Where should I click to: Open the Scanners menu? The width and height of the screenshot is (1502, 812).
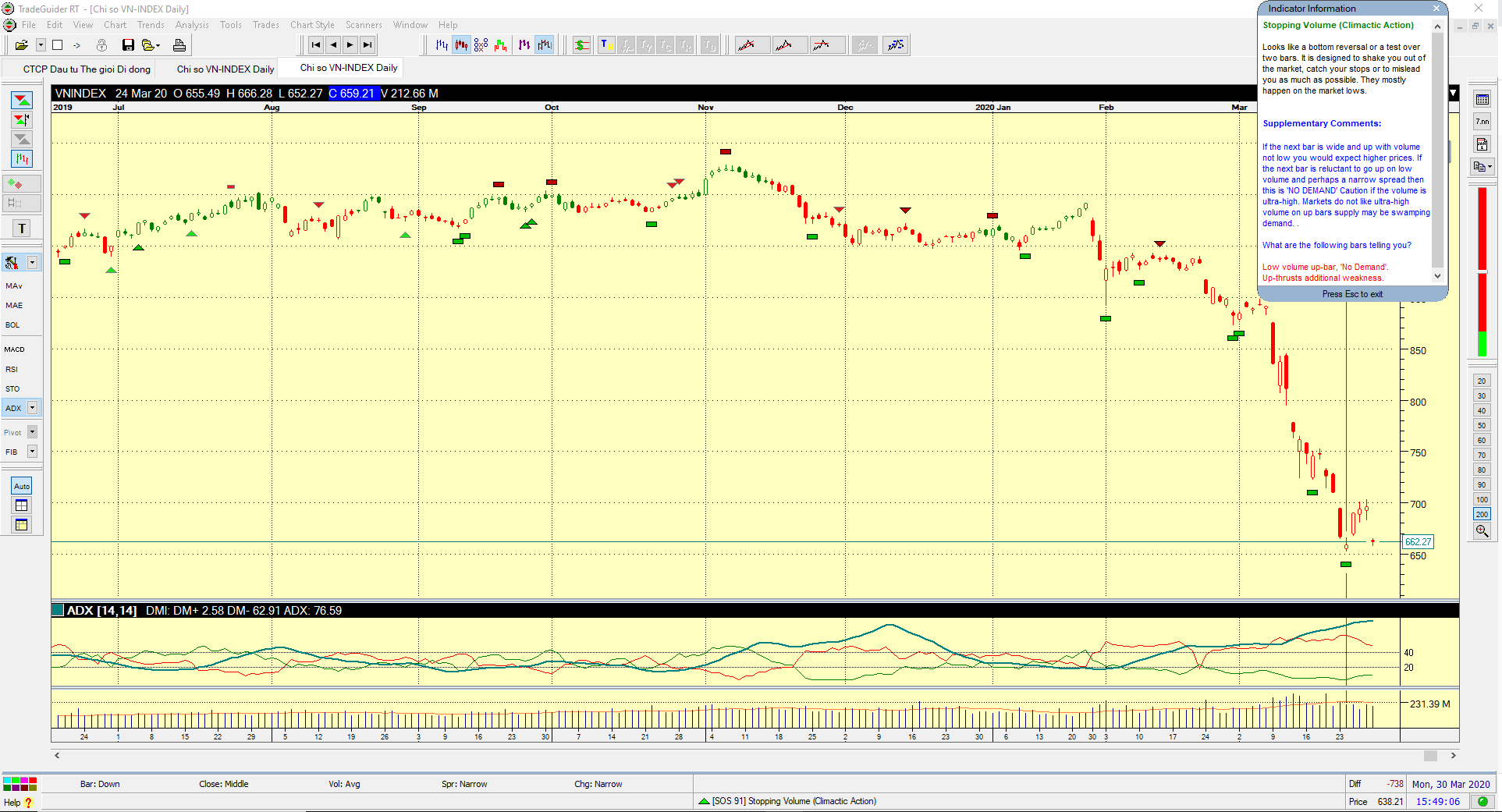(x=364, y=25)
